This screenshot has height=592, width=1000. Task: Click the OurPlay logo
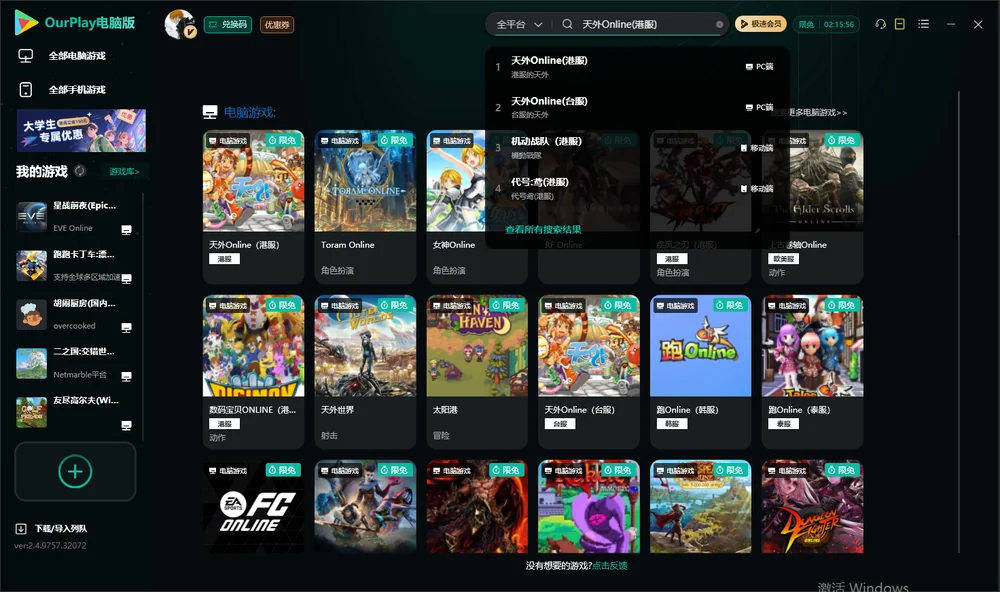[x=75, y=23]
